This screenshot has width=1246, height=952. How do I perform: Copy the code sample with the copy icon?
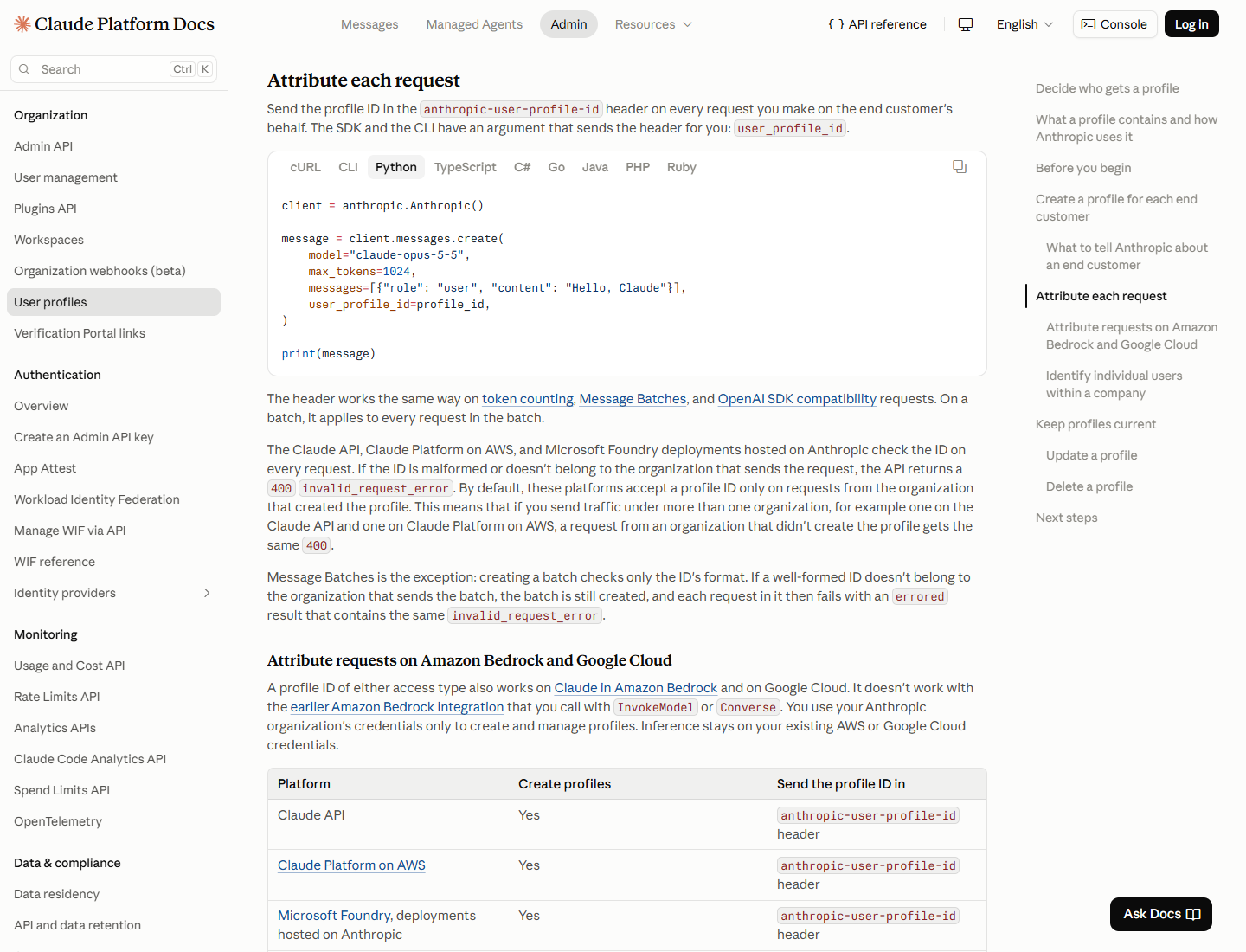point(960,167)
